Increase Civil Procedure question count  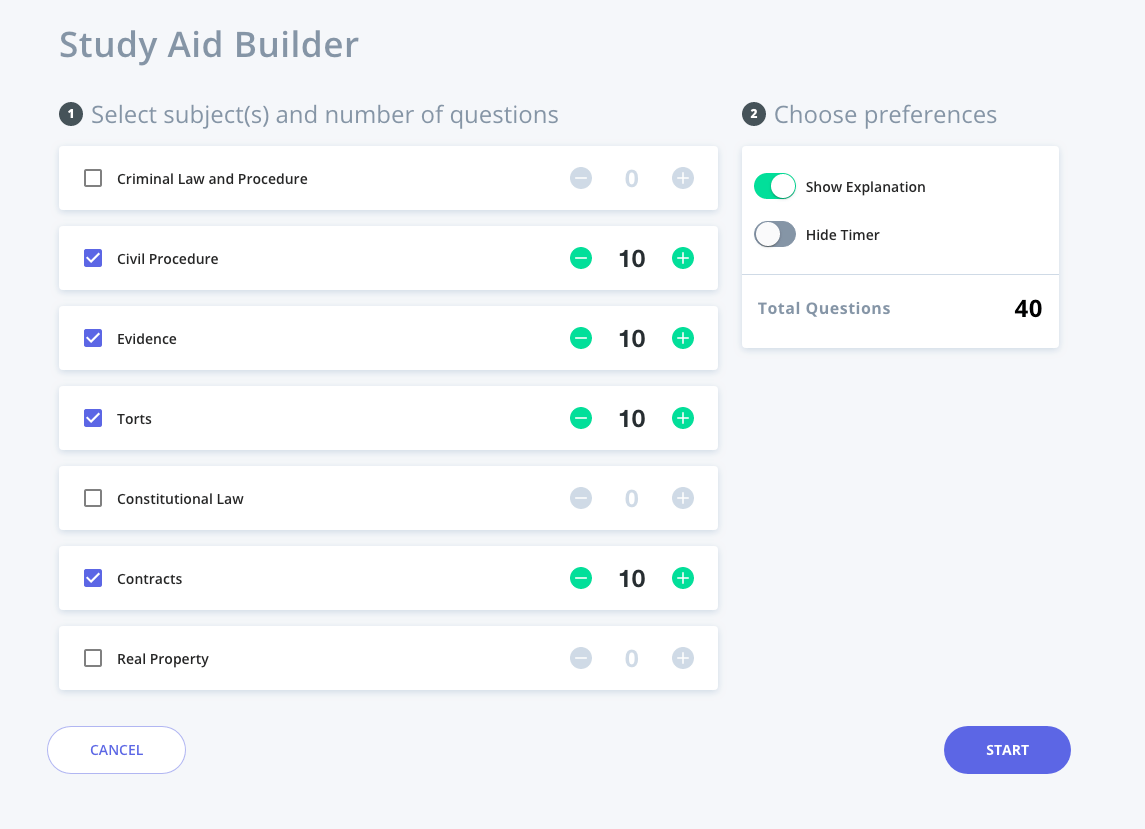pos(683,258)
